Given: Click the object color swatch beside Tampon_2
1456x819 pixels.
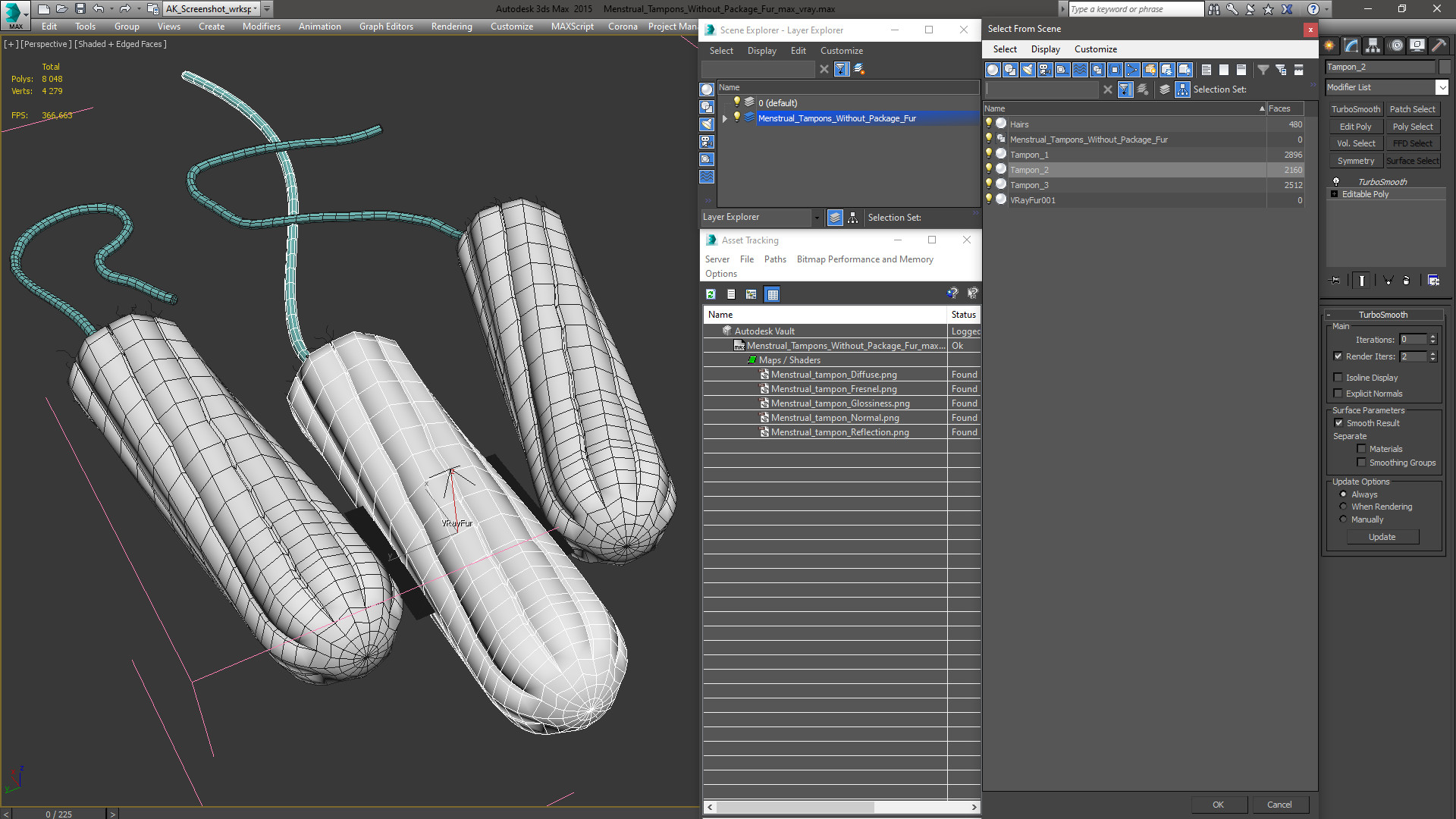Looking at the screenshot, I should [1445, 67].
